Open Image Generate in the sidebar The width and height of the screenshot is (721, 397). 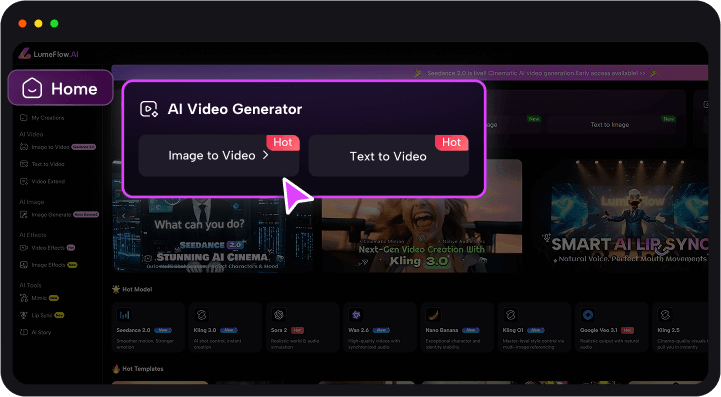pyautogui.click(x=59, y=214)
